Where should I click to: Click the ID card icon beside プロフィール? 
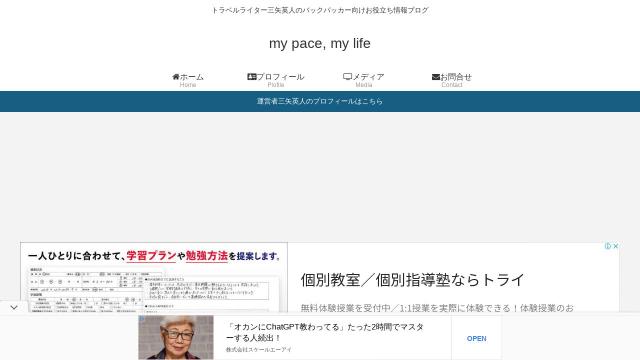click(252, 77)
